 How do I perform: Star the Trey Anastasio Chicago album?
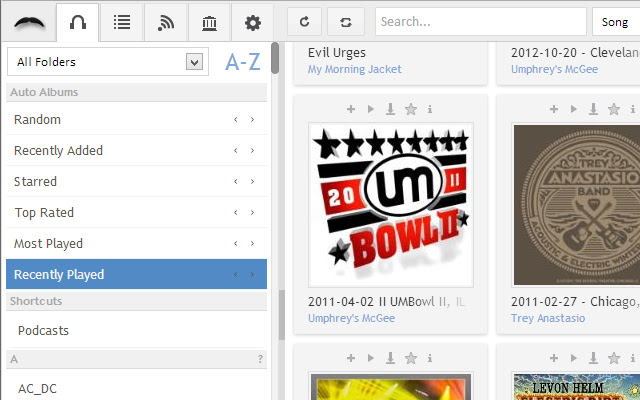[614, 109]
